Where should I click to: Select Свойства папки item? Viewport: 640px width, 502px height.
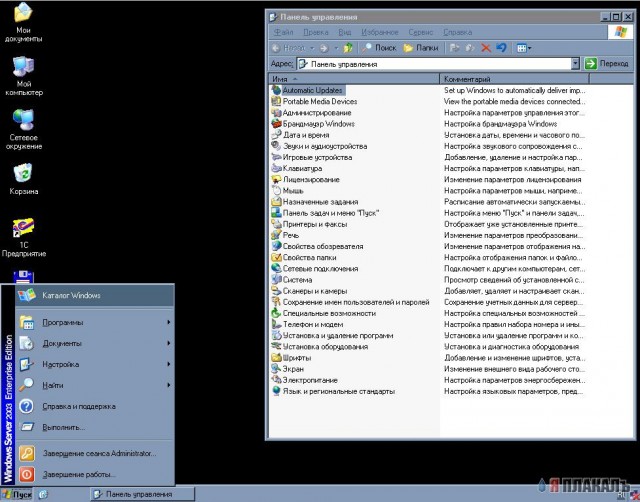pyautogui.click(x=304, y=258)
